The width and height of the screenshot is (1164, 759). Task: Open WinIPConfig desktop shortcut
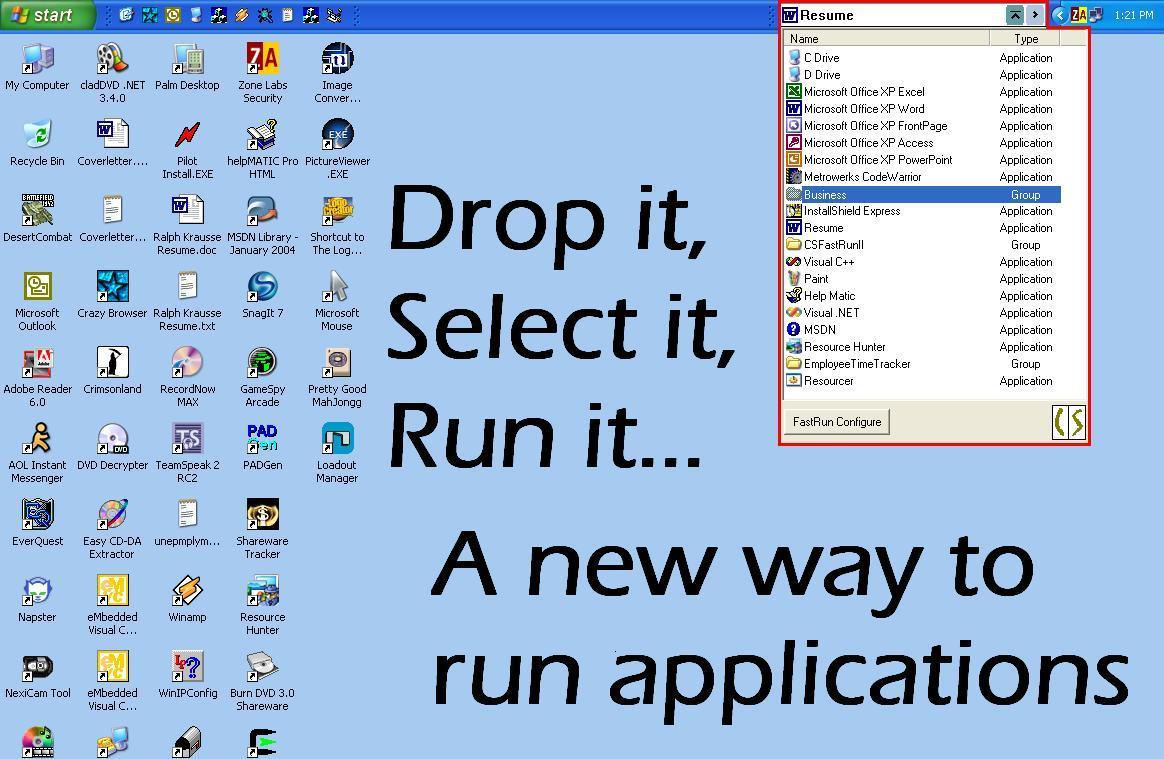tap(187, 675)
